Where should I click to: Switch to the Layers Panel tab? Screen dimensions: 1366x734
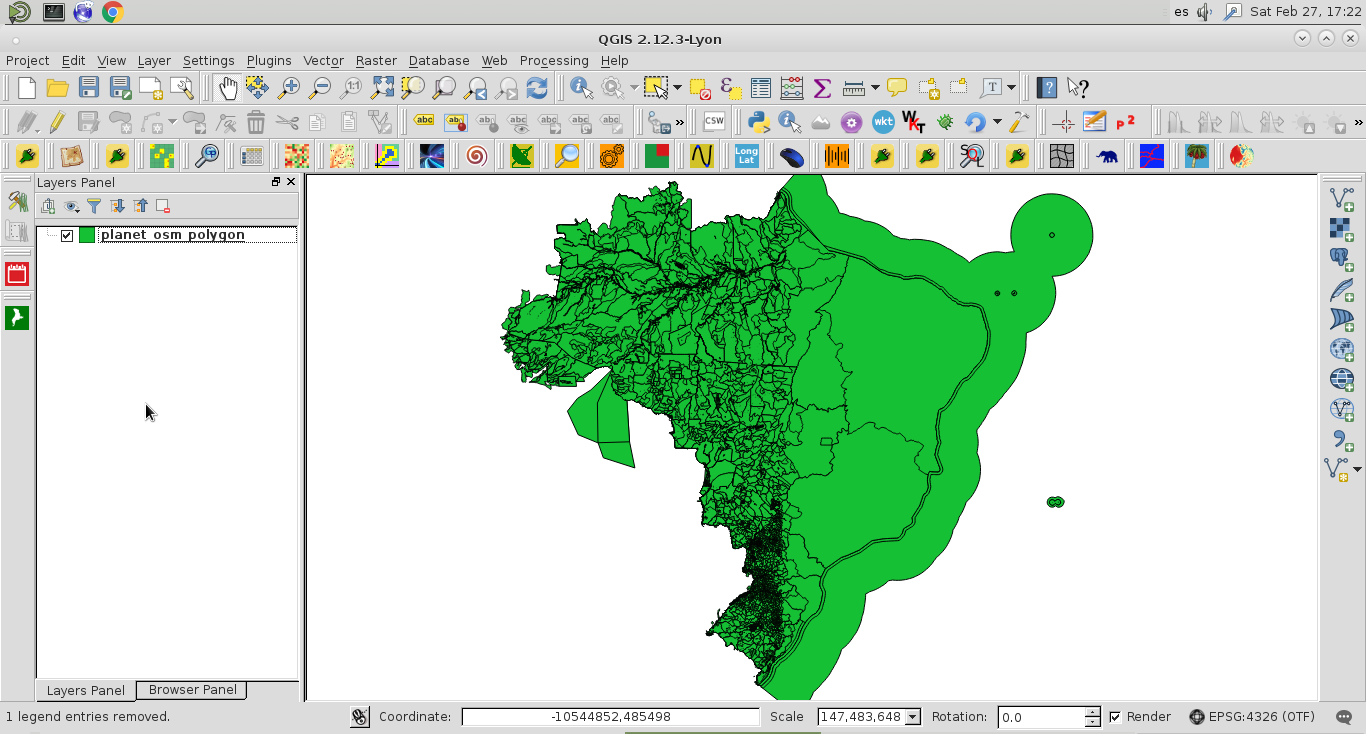click(x=86, y=690)
